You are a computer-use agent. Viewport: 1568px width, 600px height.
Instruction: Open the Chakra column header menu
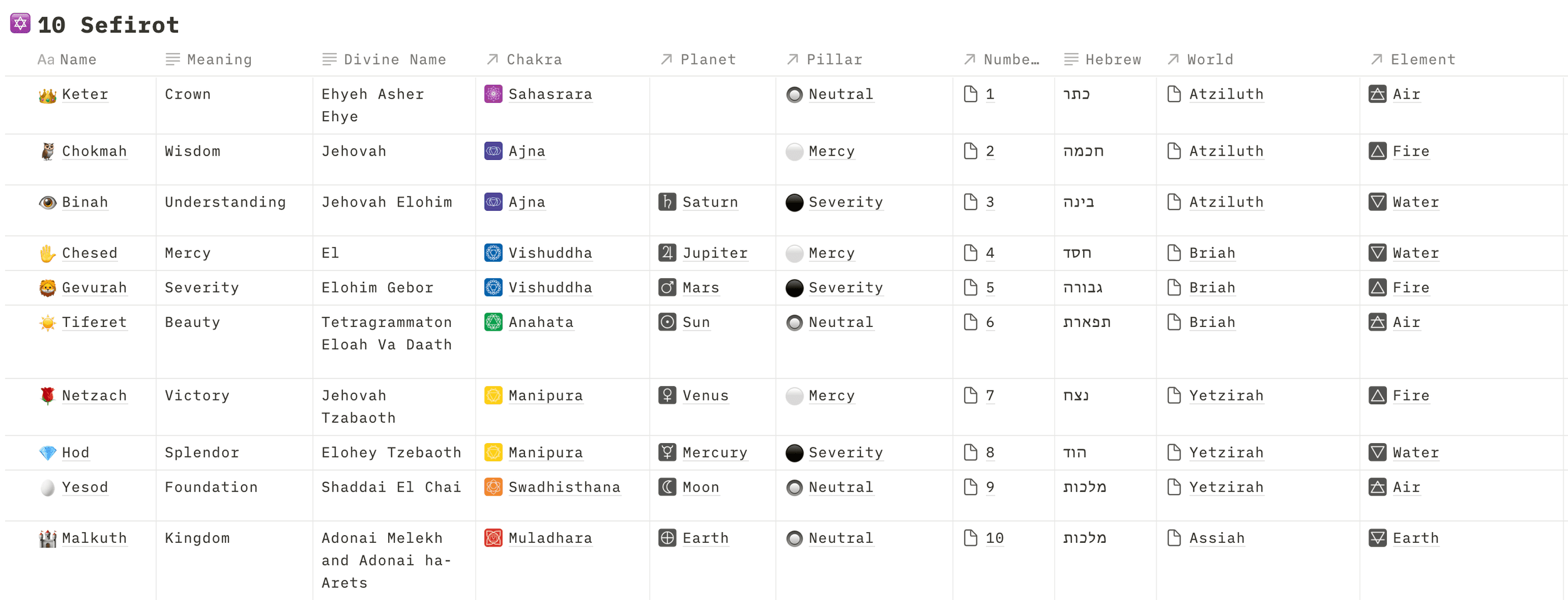click(x=534, y=60)
